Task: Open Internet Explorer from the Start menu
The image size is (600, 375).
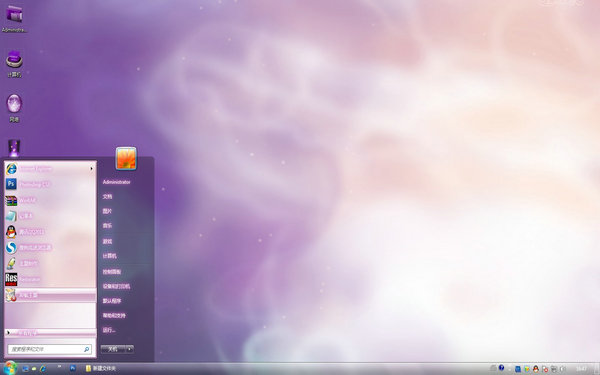Action: pyautogui.click(x=49, y=168)
